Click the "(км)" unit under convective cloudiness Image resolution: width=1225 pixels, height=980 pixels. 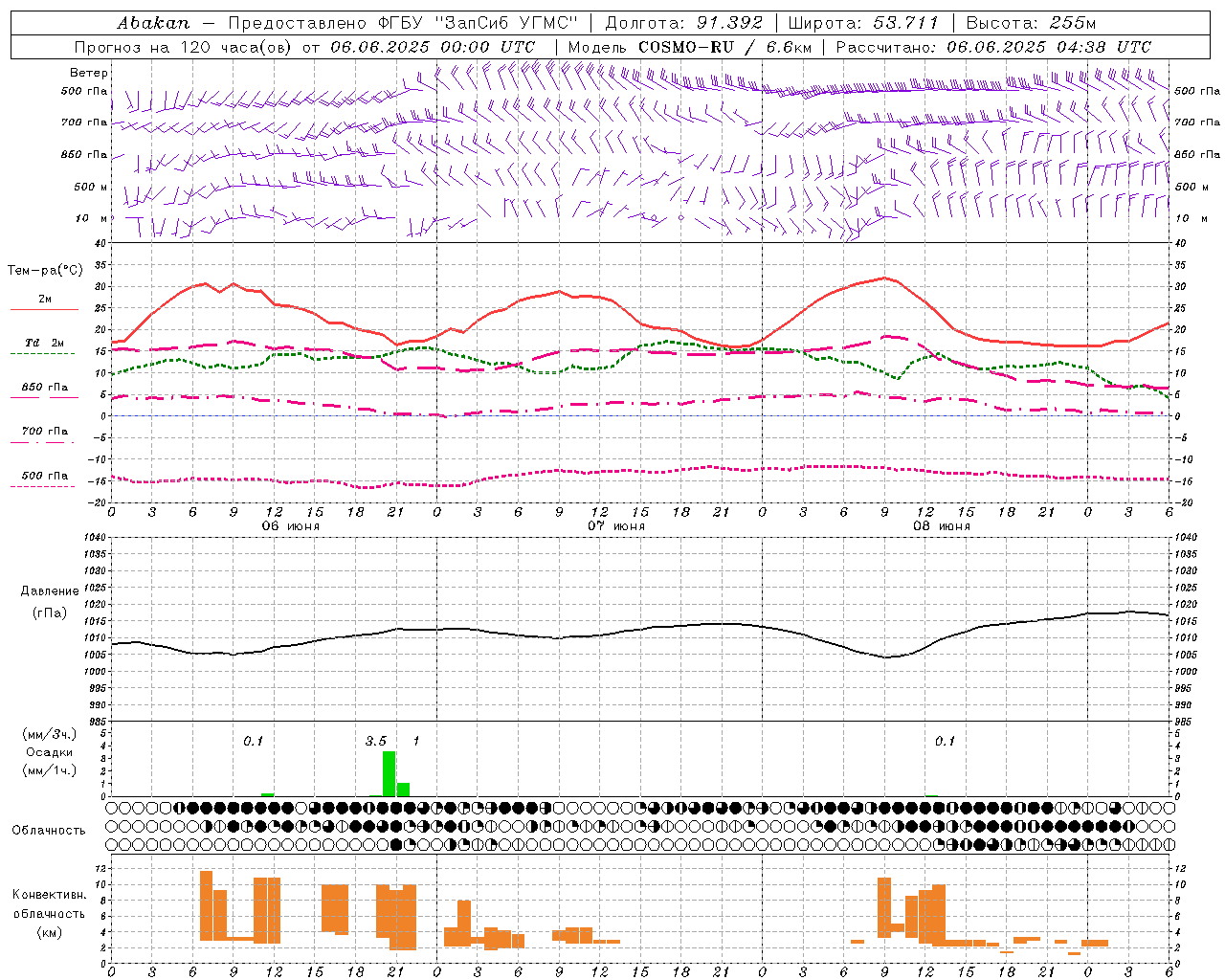[49, 932]
